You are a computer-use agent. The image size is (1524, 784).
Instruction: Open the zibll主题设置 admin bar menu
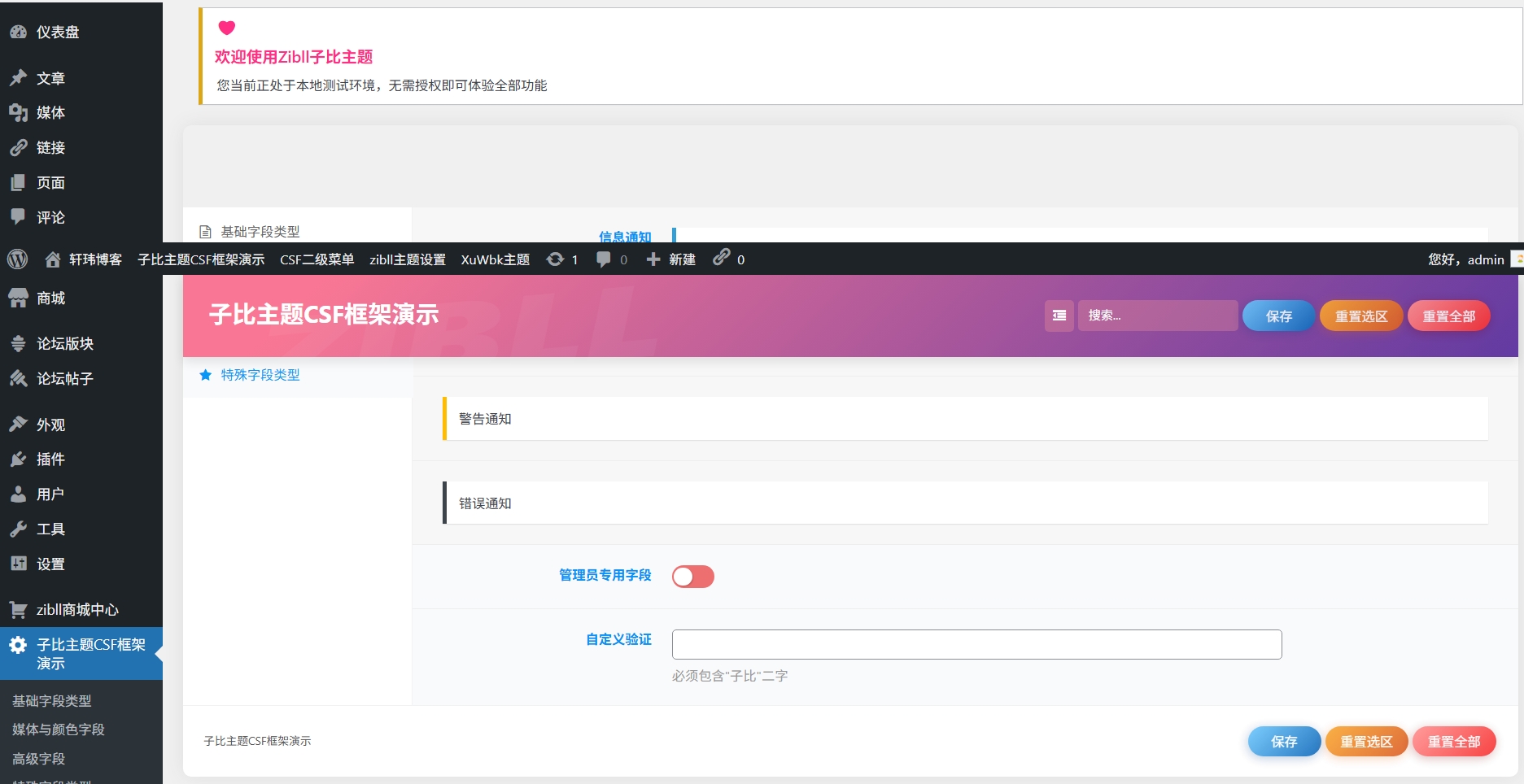tap(407, 259)
